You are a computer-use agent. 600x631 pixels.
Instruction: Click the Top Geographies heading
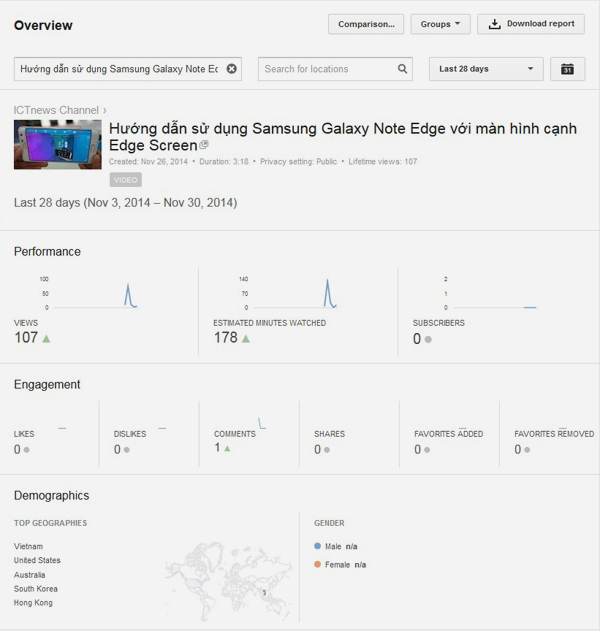pos(50,523)
